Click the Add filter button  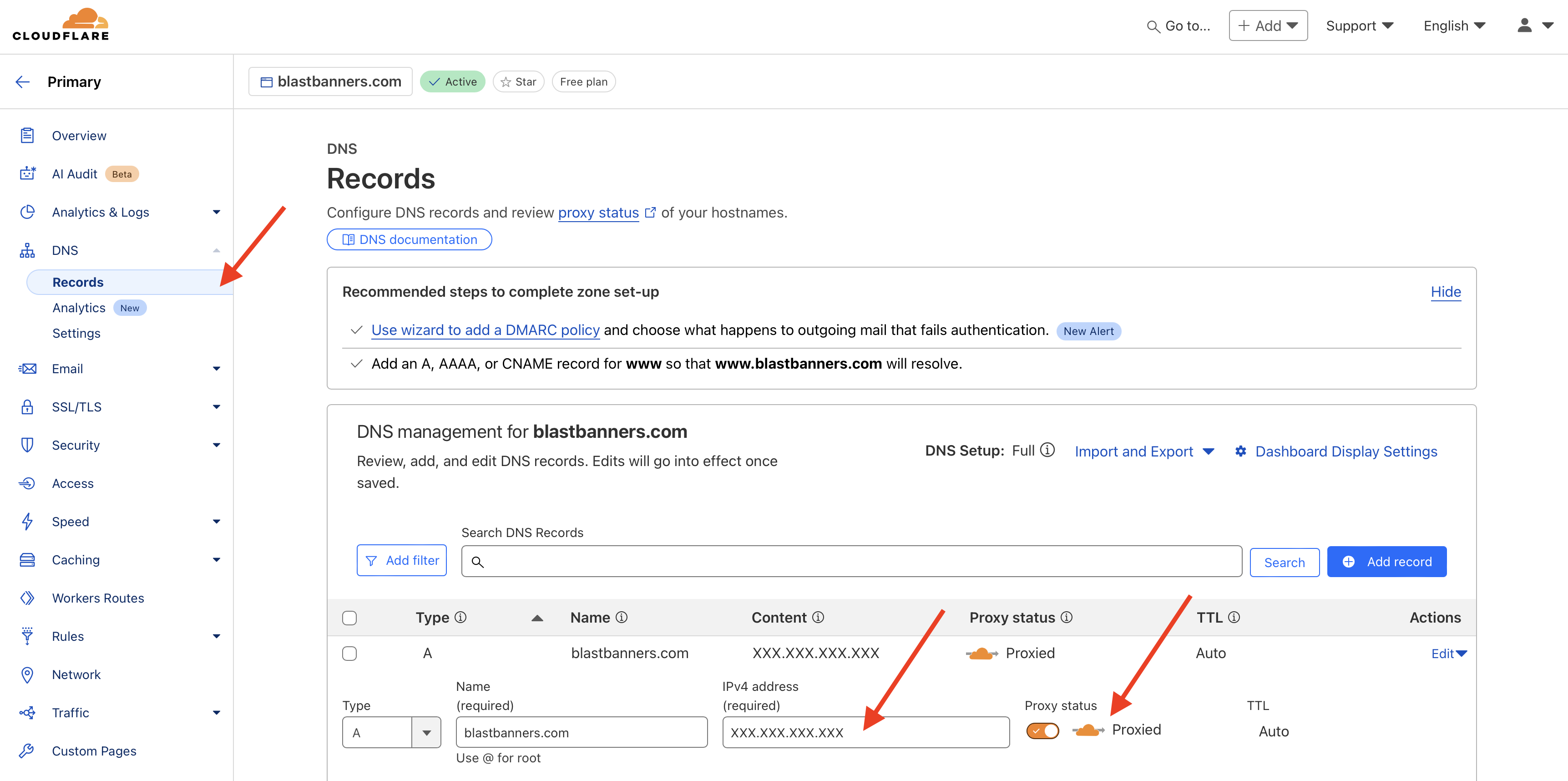(x=402, y=560)
